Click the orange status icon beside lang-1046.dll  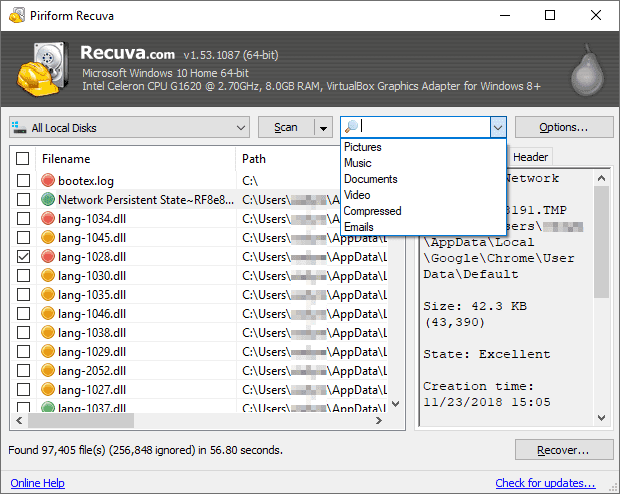[48, 313]
